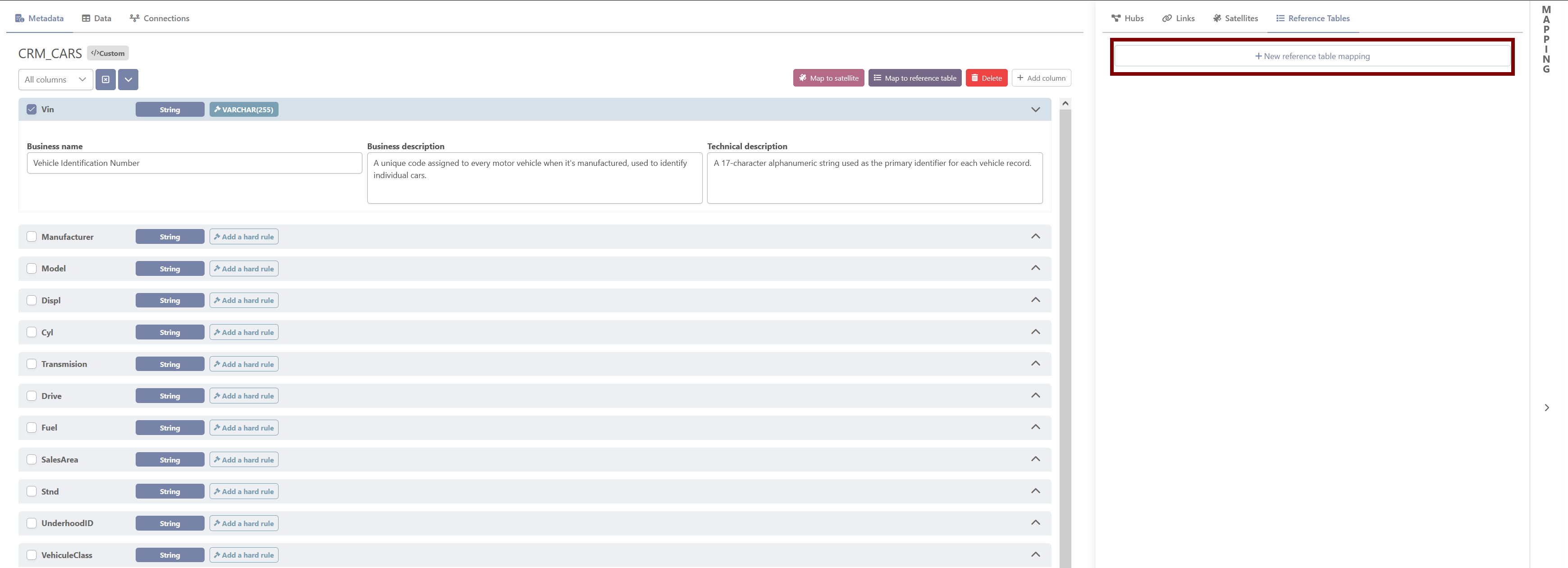Click the scrollbar up arrow
The width and height of the screenshot is (1568, 568).
[1065, 104]
